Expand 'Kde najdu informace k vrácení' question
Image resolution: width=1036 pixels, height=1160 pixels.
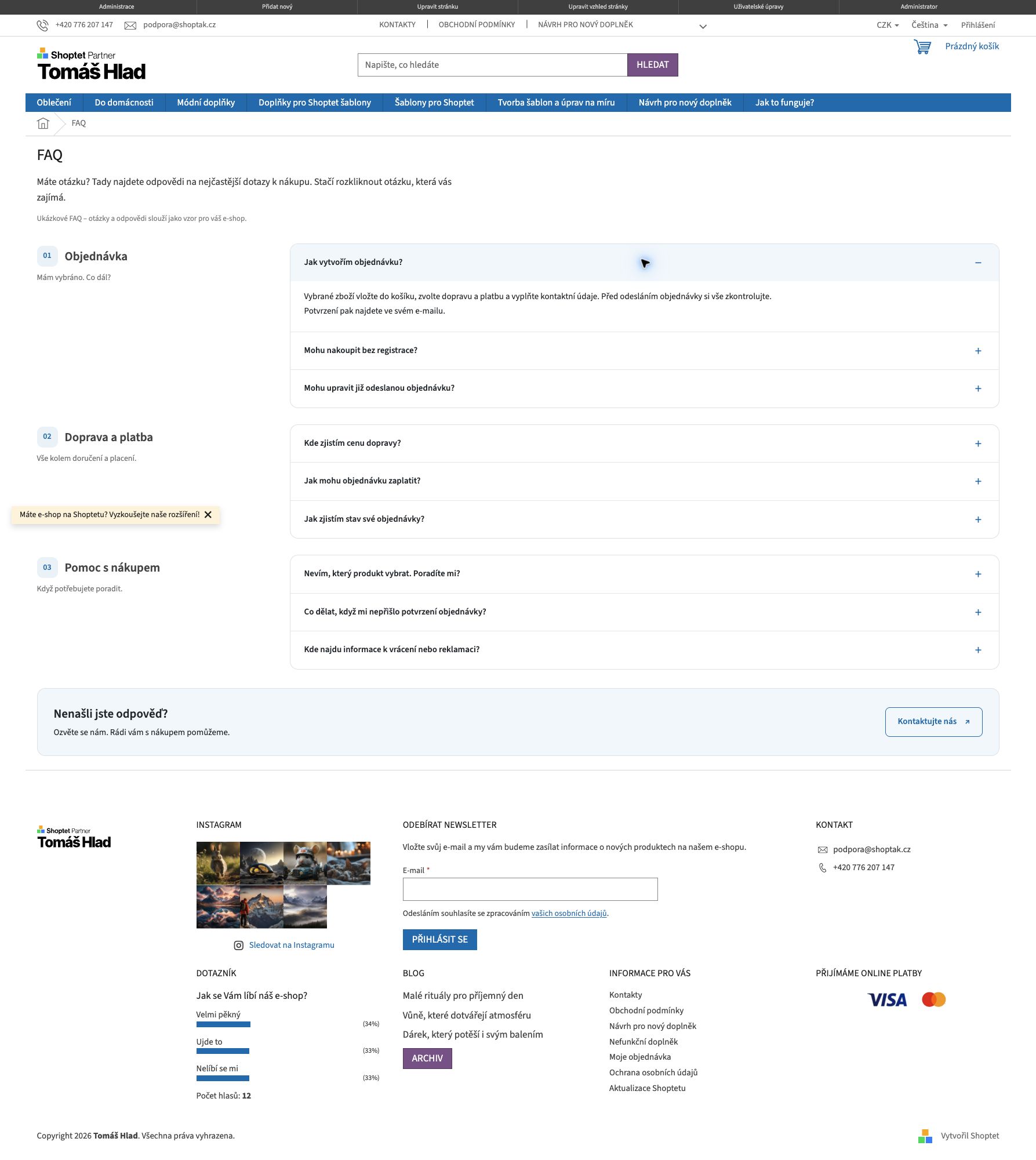tap(644, 650)
